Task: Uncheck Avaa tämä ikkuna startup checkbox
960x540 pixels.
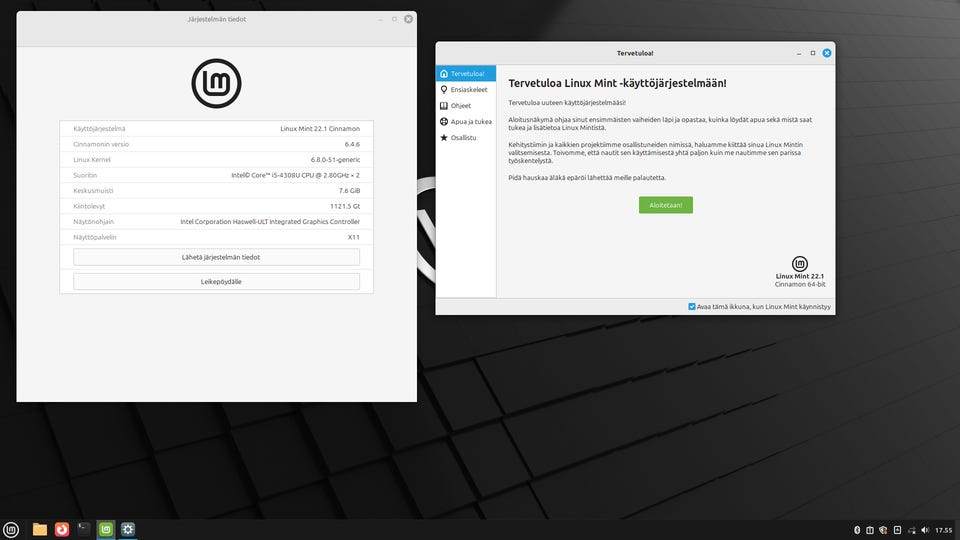Action: tap(692, 307)
